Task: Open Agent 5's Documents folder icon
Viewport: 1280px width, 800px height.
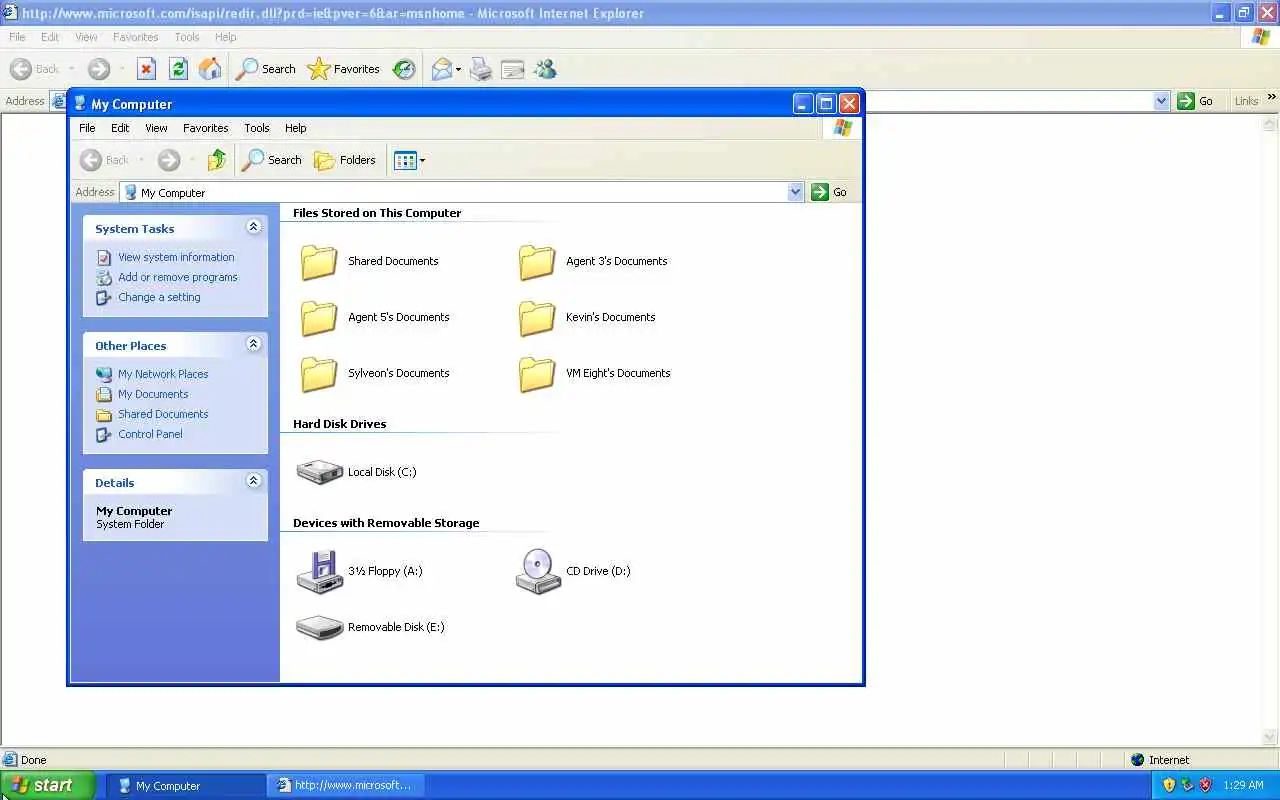Action: (320, 318)
